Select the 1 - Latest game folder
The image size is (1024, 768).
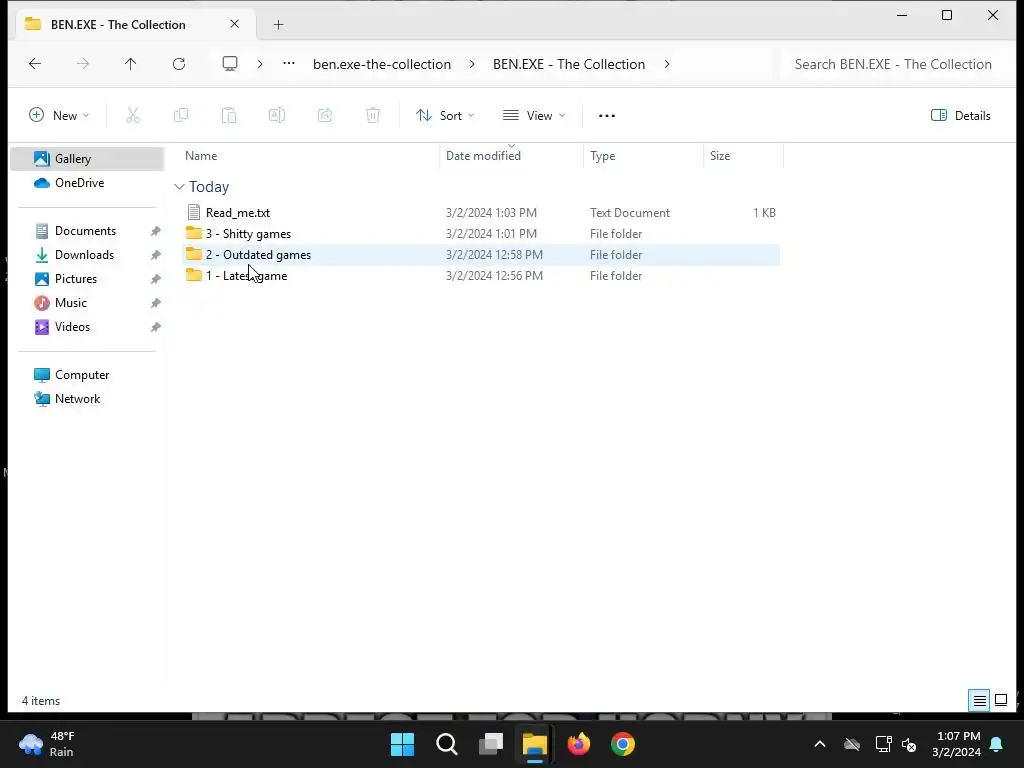point(481,276)
